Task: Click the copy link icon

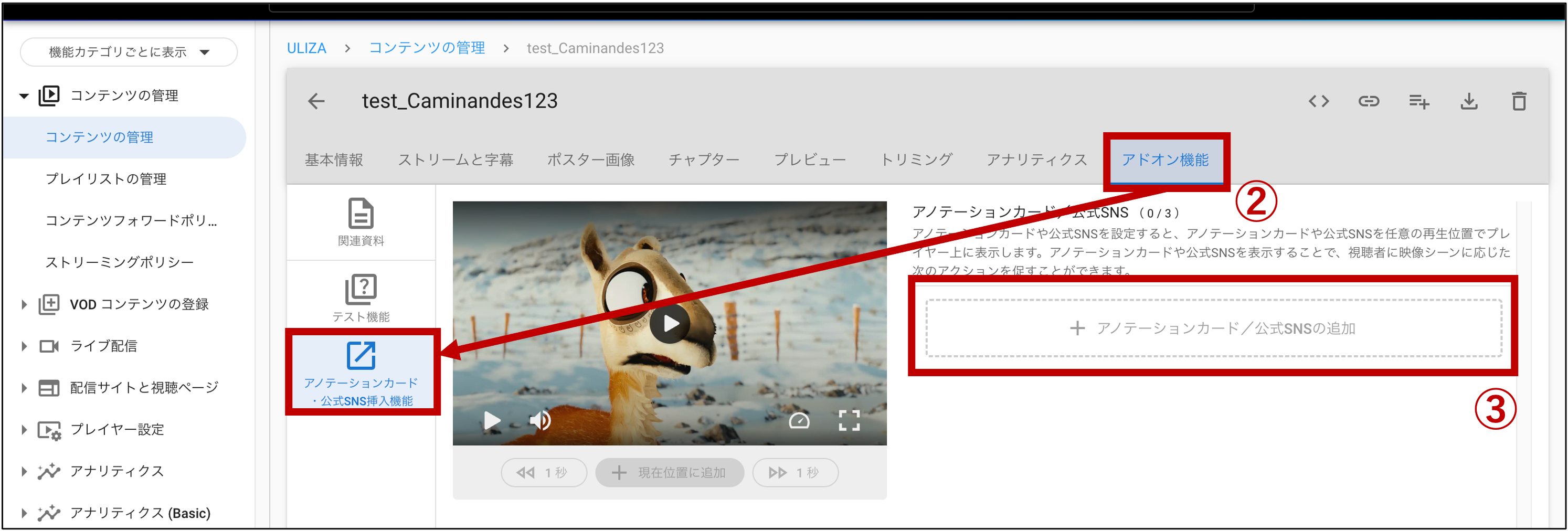Action: click(x=1369, y=101)
